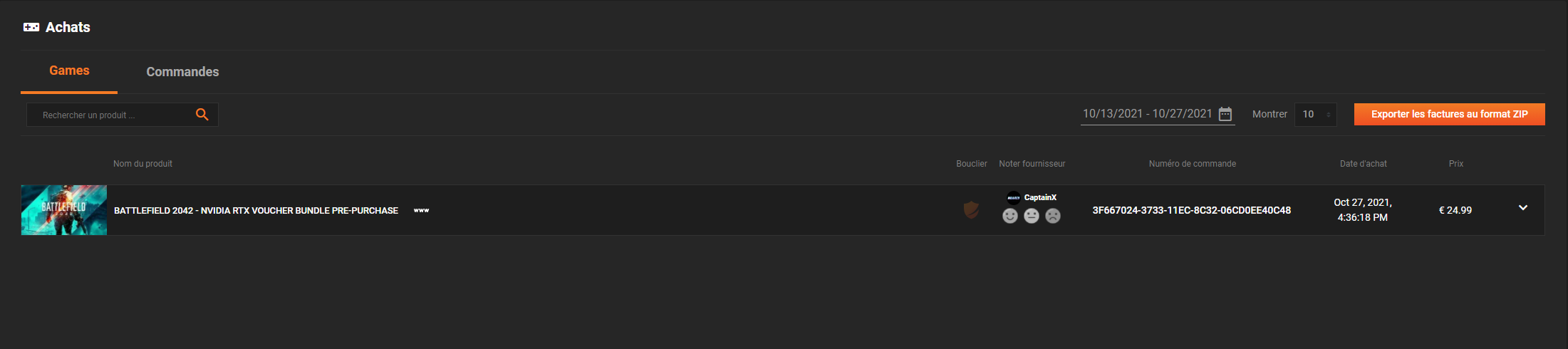Viewport: 1568px width, 349px height.
Task: Click the order number 3F667024-3733-11EC
Action: point(1191,210)
